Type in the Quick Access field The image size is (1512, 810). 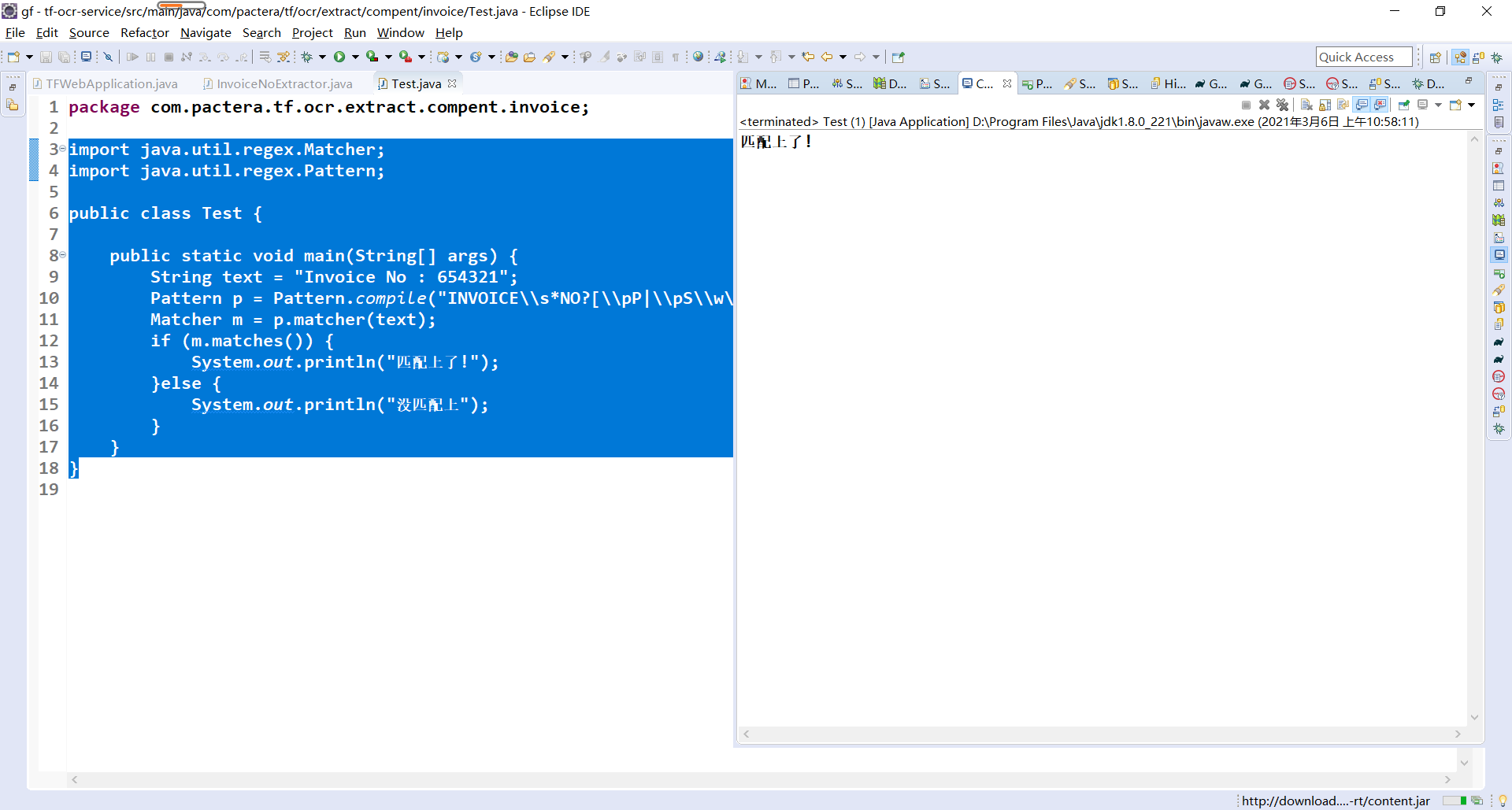point(1363,57)
